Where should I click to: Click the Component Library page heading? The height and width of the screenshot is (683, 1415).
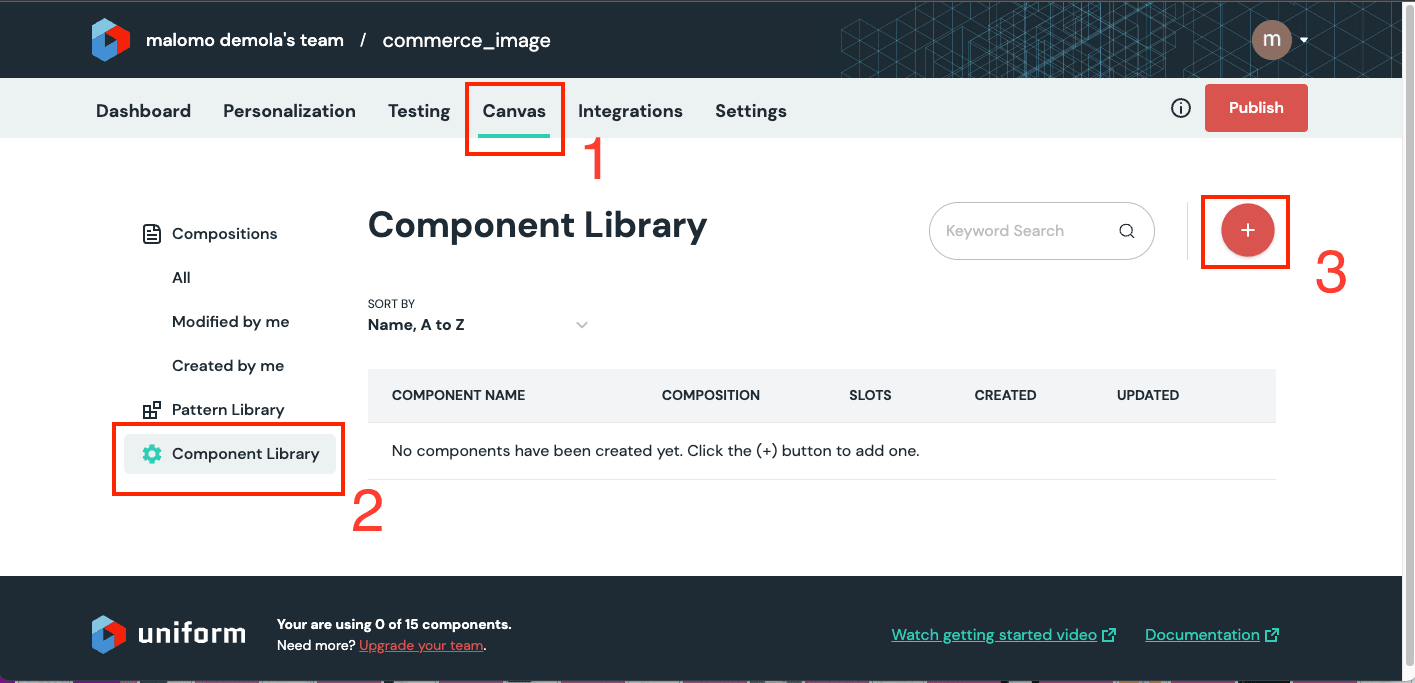pos(537,225)
